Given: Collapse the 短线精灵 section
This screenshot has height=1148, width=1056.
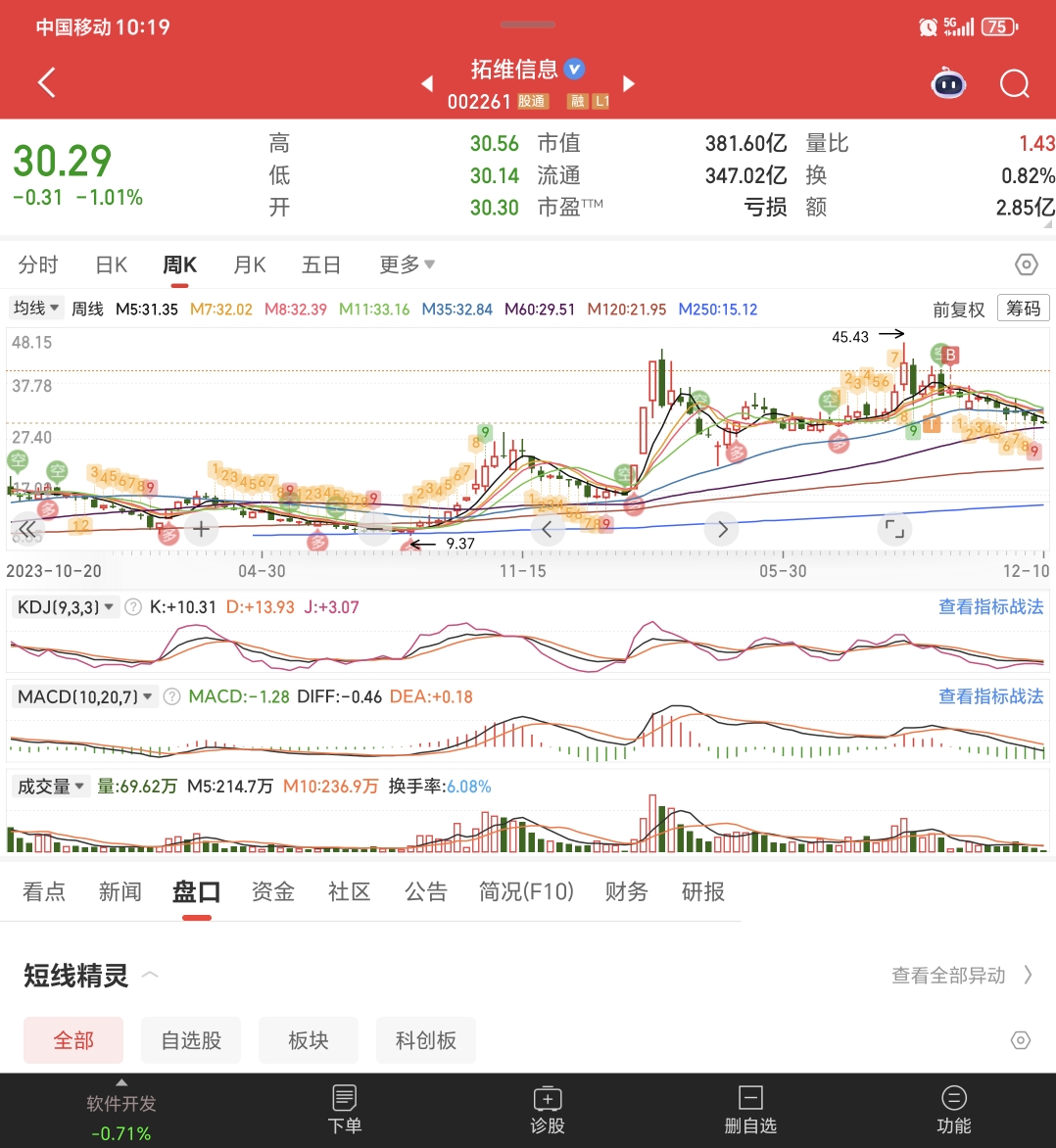Looking at the screenshot, I should coord(150,975).
